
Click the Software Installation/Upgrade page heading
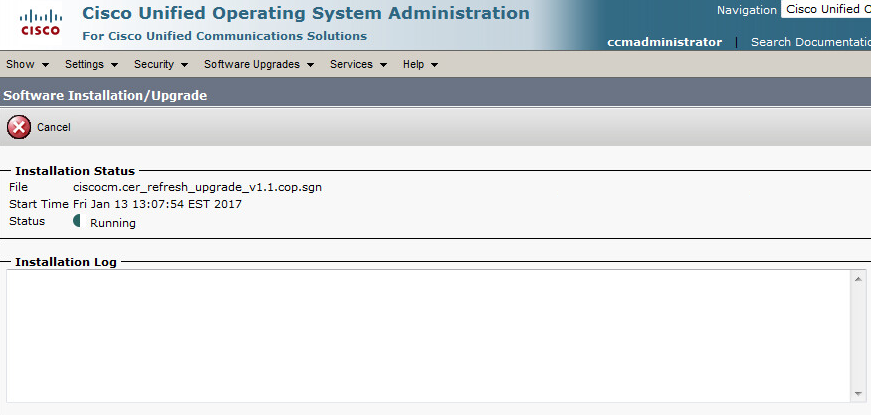pyautogui.click(x=105, y=96)
